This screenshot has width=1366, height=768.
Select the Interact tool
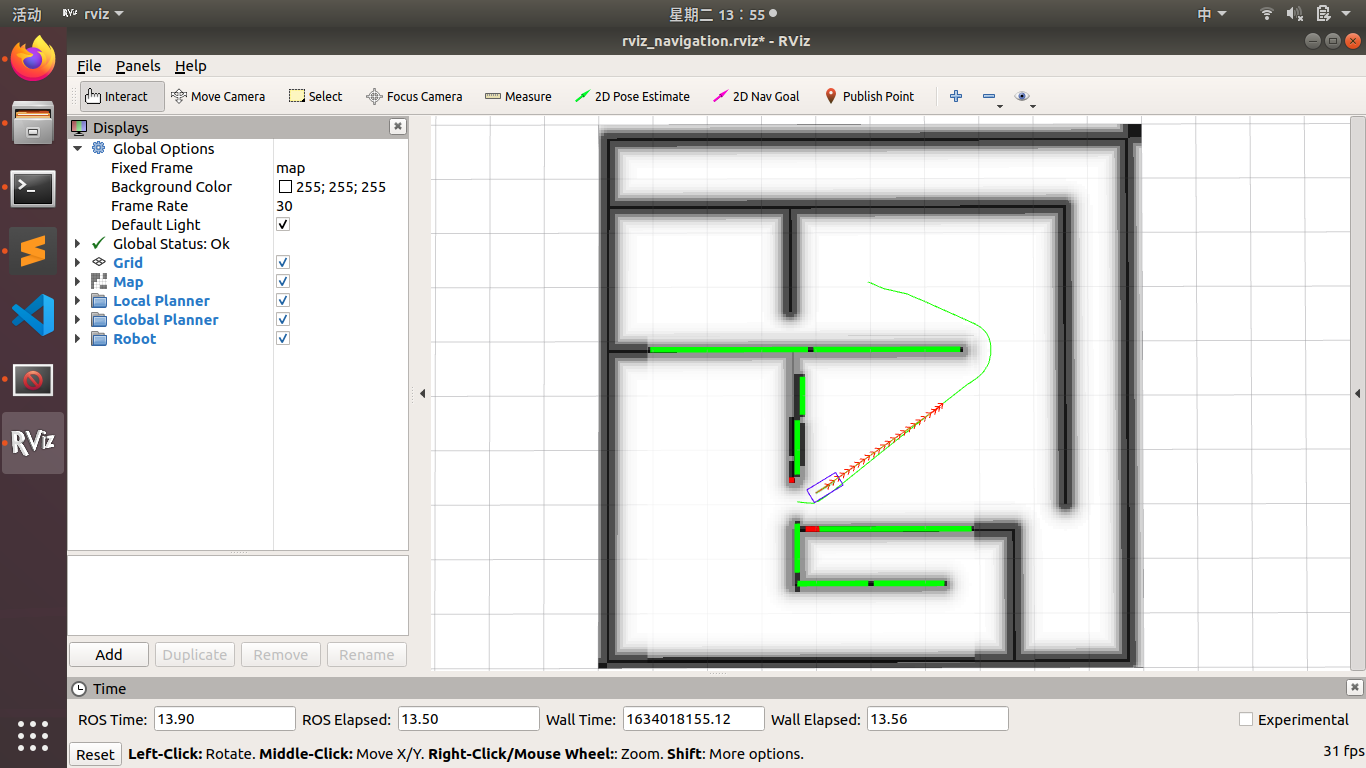tap(120, 96)
